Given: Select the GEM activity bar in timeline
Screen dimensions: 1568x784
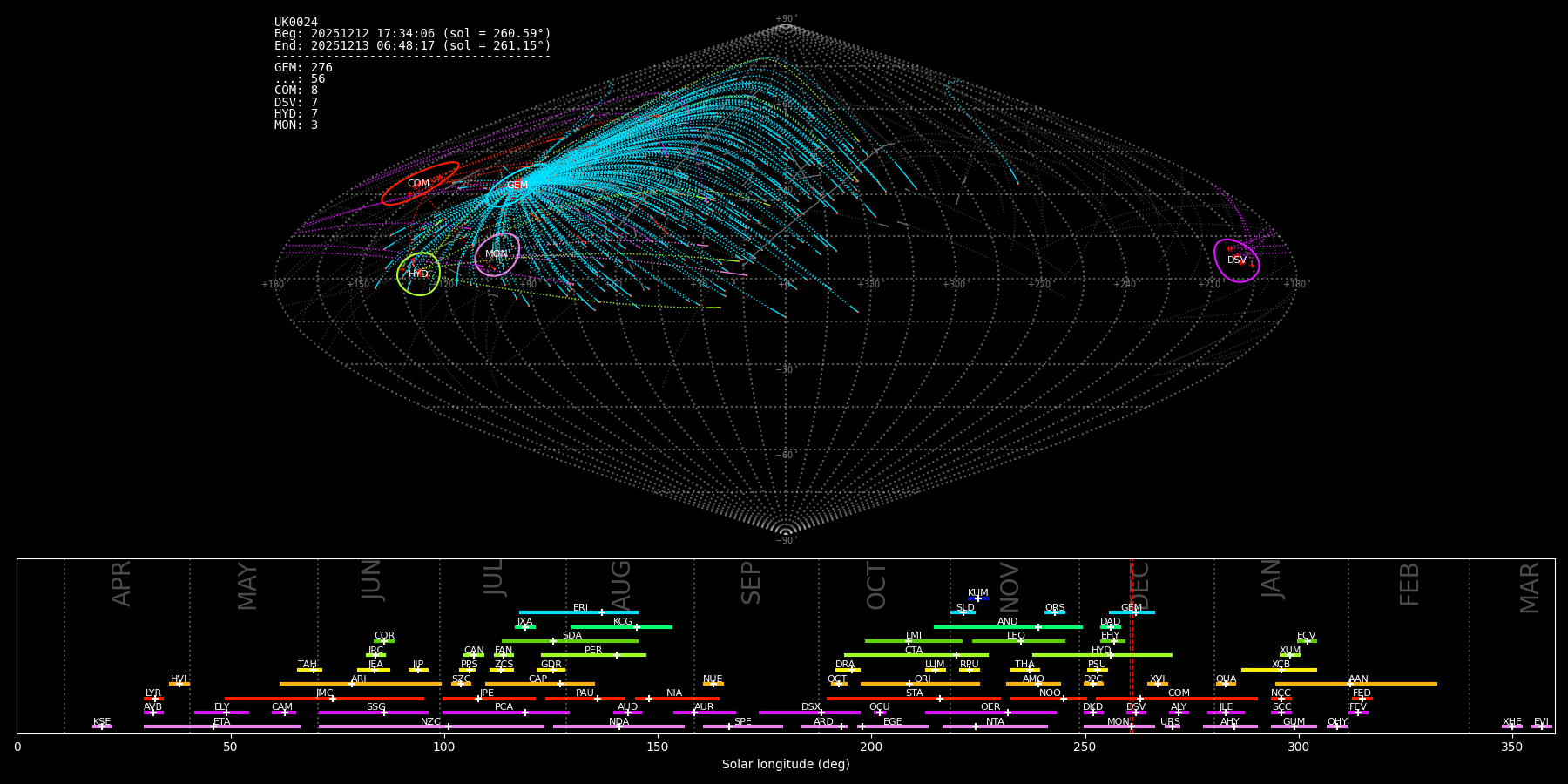Looking at the screenshot, I should [1132, 612].
